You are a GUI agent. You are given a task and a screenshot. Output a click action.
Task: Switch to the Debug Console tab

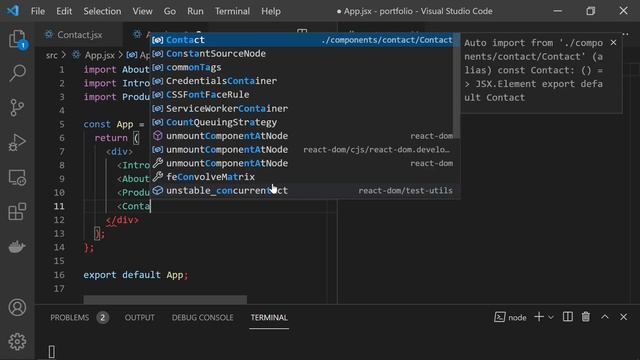point(202,318)
